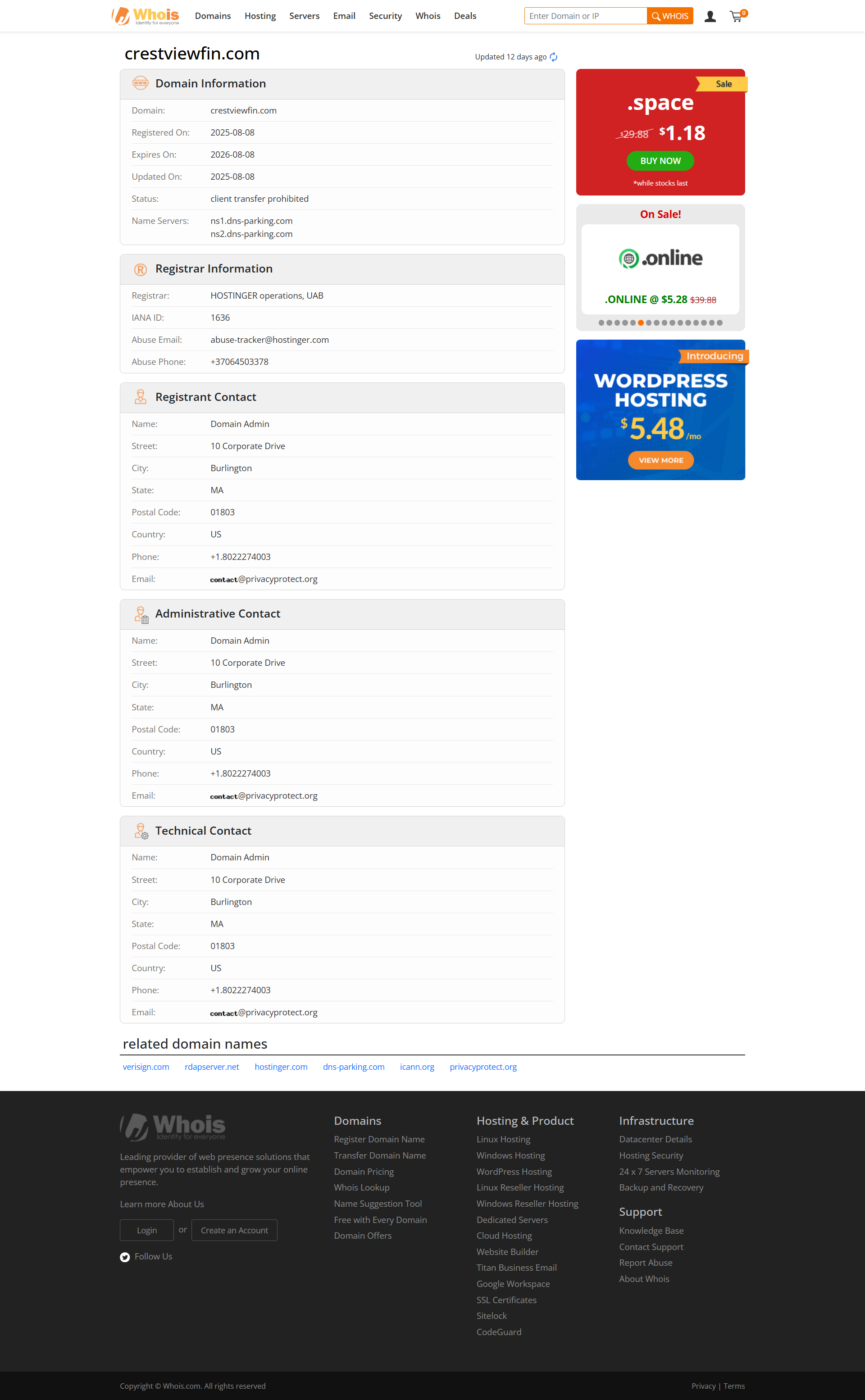Screen dimensions: 865x1400
Task: Open verisign.com related domain
Action: 146,1067
